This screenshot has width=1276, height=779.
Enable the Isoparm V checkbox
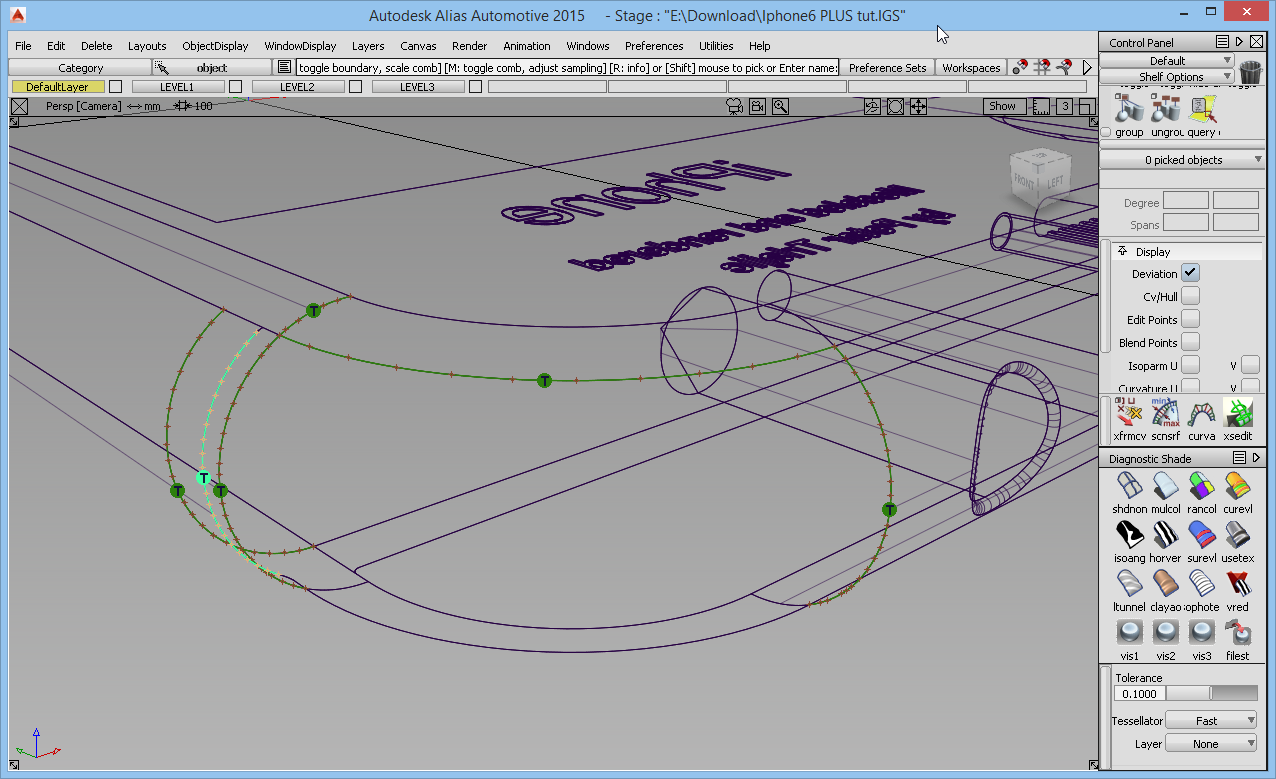point(1250,365)
